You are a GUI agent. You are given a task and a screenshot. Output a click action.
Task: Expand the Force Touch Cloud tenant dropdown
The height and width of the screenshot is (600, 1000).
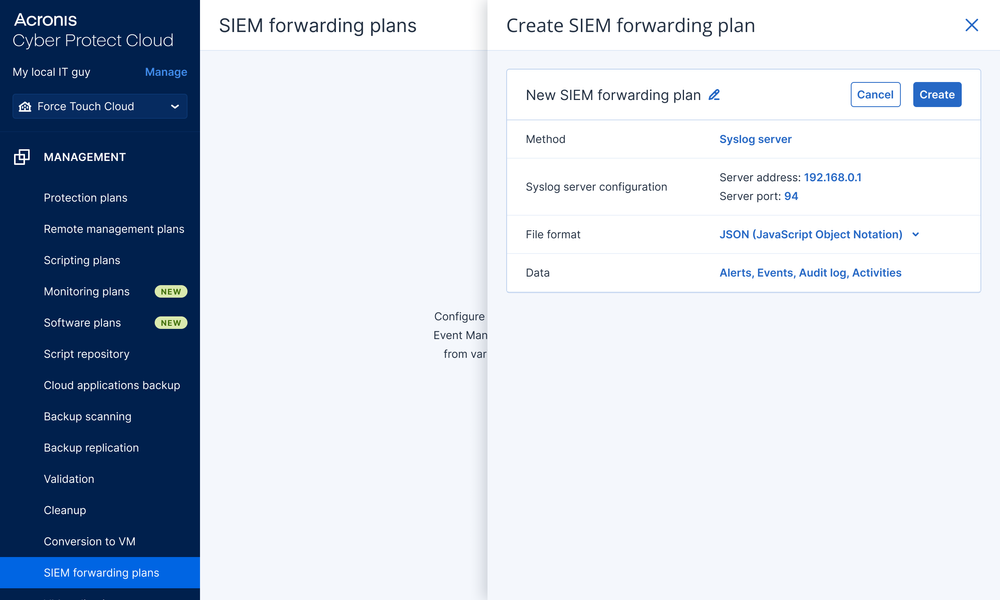pyautogui.click(x=175, y=107)
